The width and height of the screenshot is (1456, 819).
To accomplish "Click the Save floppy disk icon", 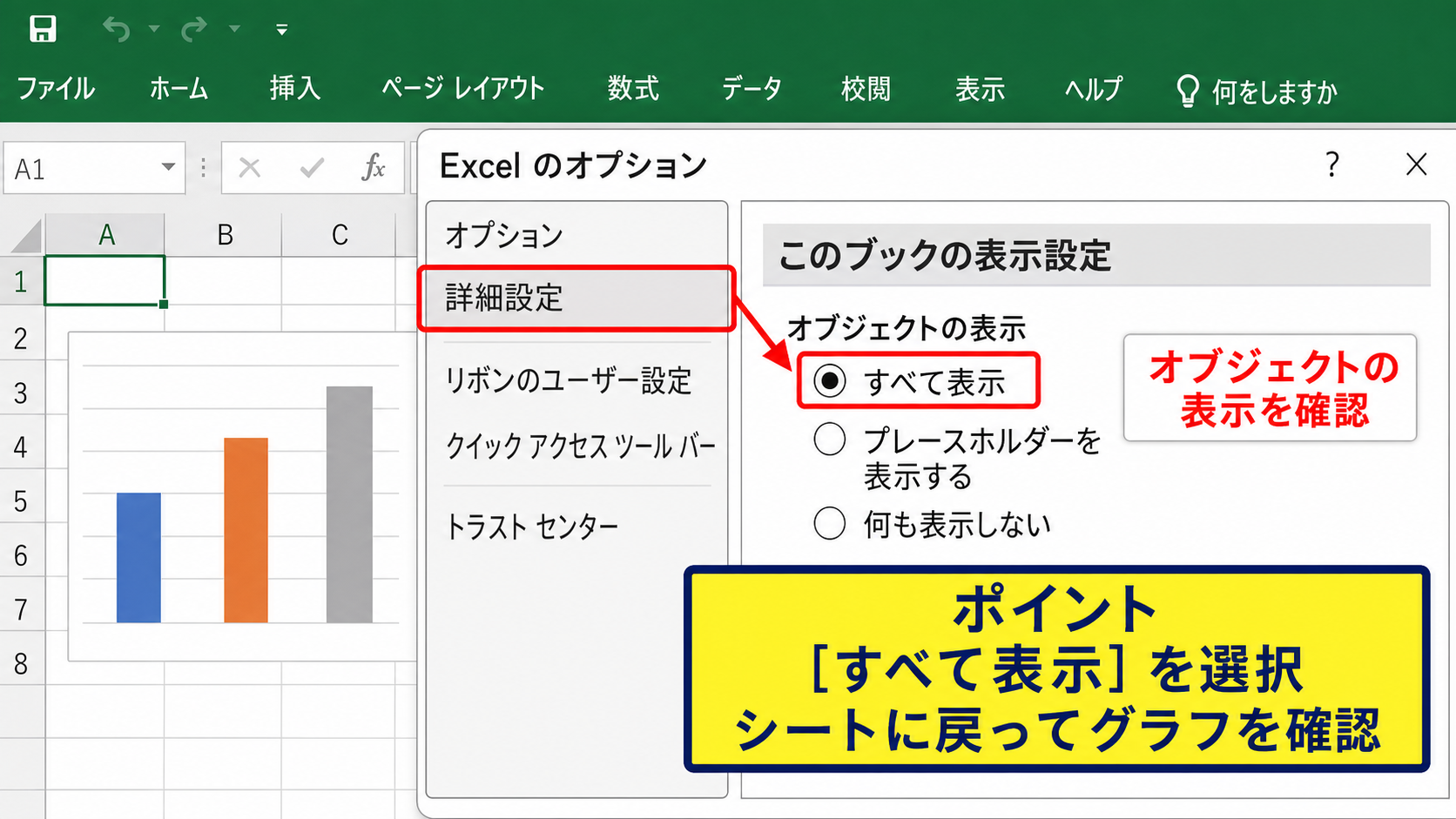I will [x=43, y=29].
